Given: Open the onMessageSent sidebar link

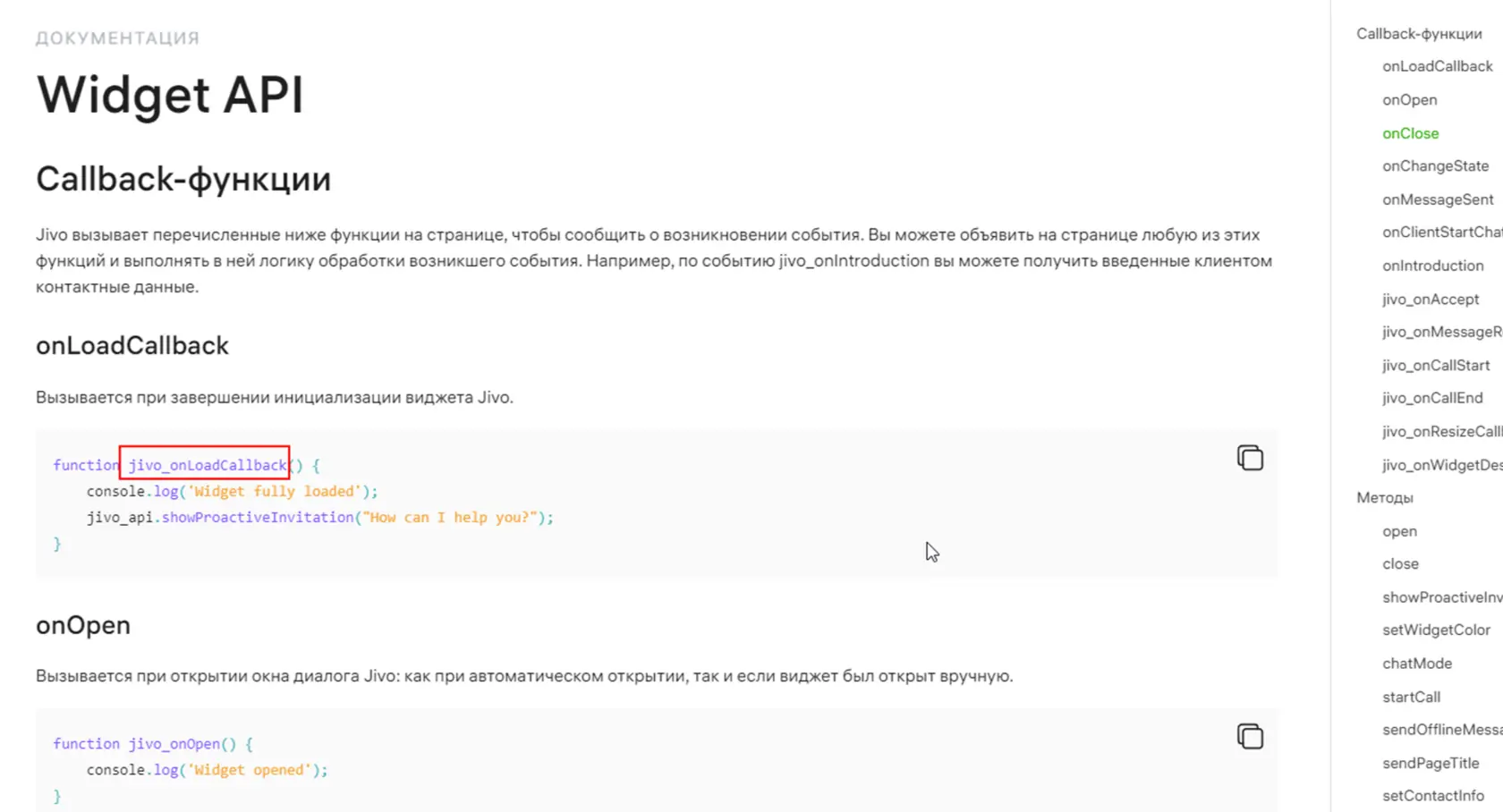Looking at the screenshot, I should (1438, 199).
